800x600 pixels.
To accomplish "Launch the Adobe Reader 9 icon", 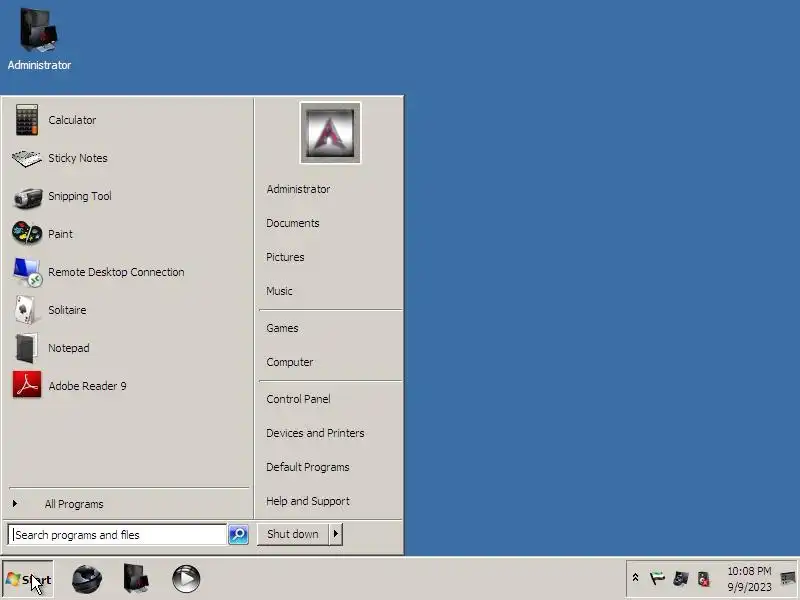I will coord(27,385).
